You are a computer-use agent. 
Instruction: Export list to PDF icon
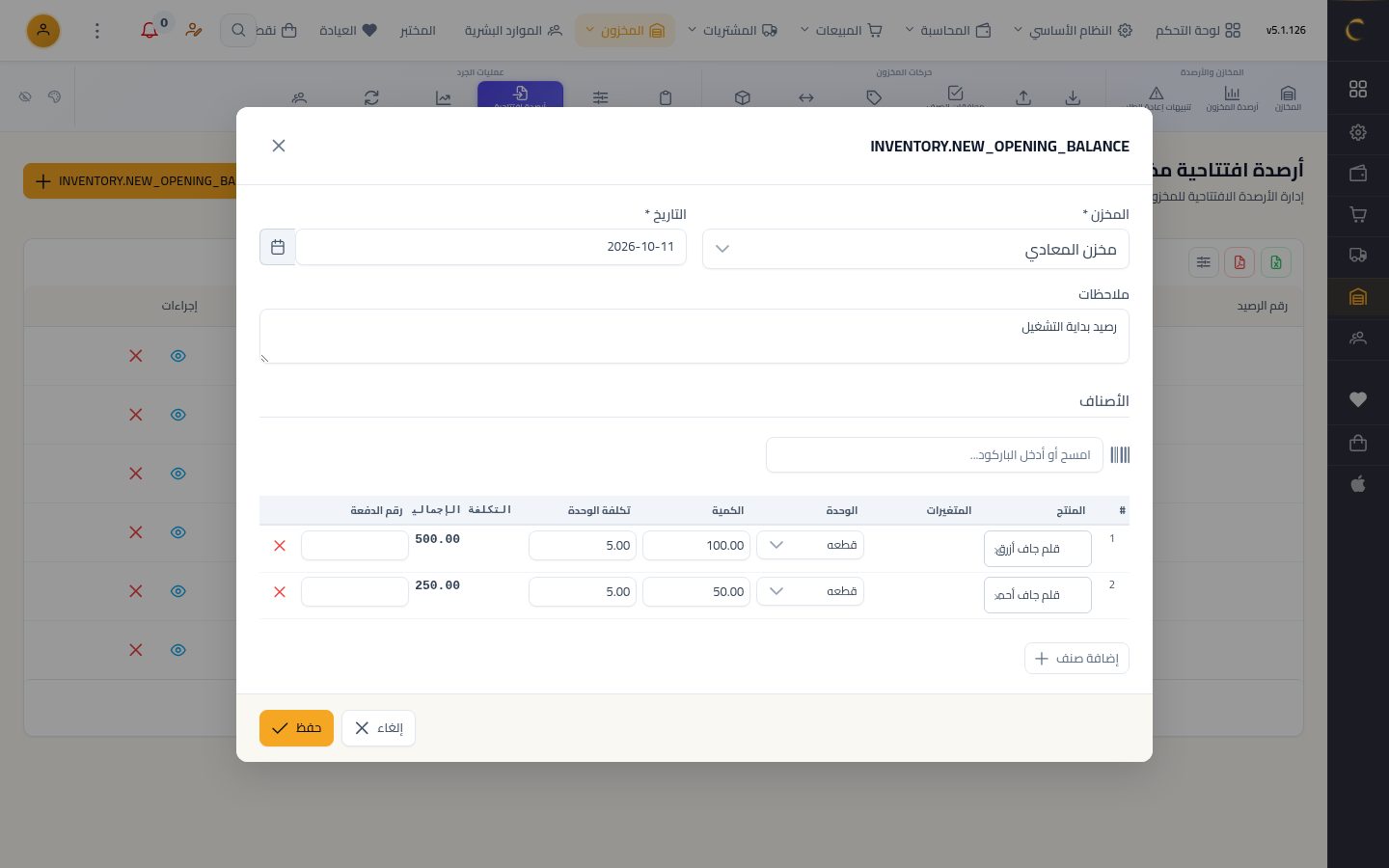click(1239, 262)
